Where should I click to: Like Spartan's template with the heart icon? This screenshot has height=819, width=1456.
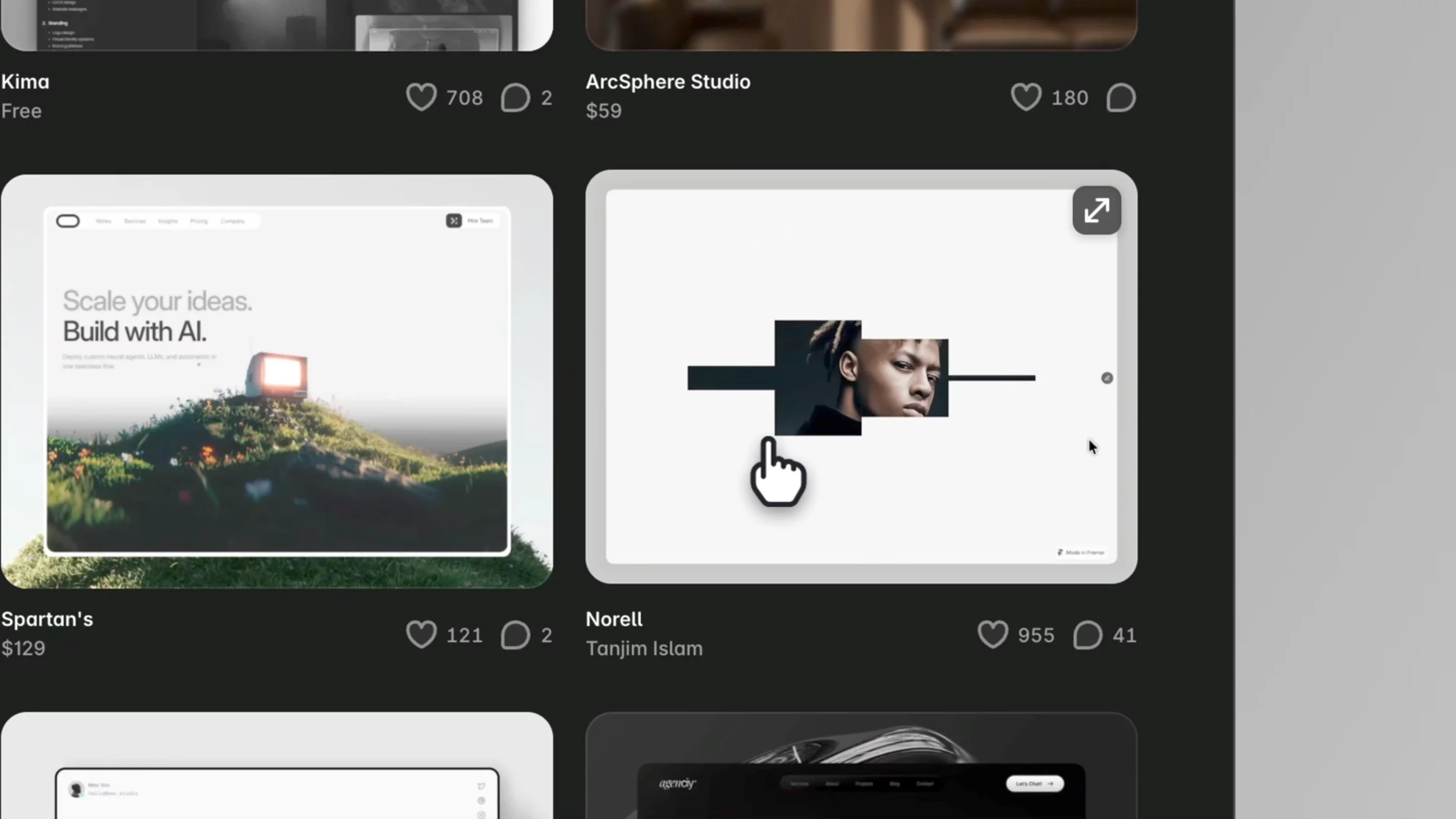tap(421, 635)
